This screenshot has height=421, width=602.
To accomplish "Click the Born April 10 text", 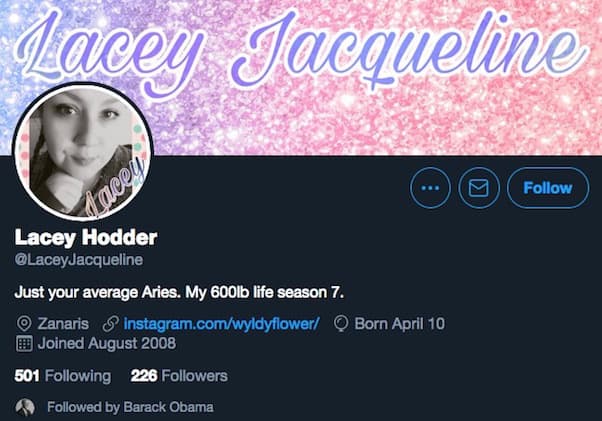I will (x=400, y=324).
